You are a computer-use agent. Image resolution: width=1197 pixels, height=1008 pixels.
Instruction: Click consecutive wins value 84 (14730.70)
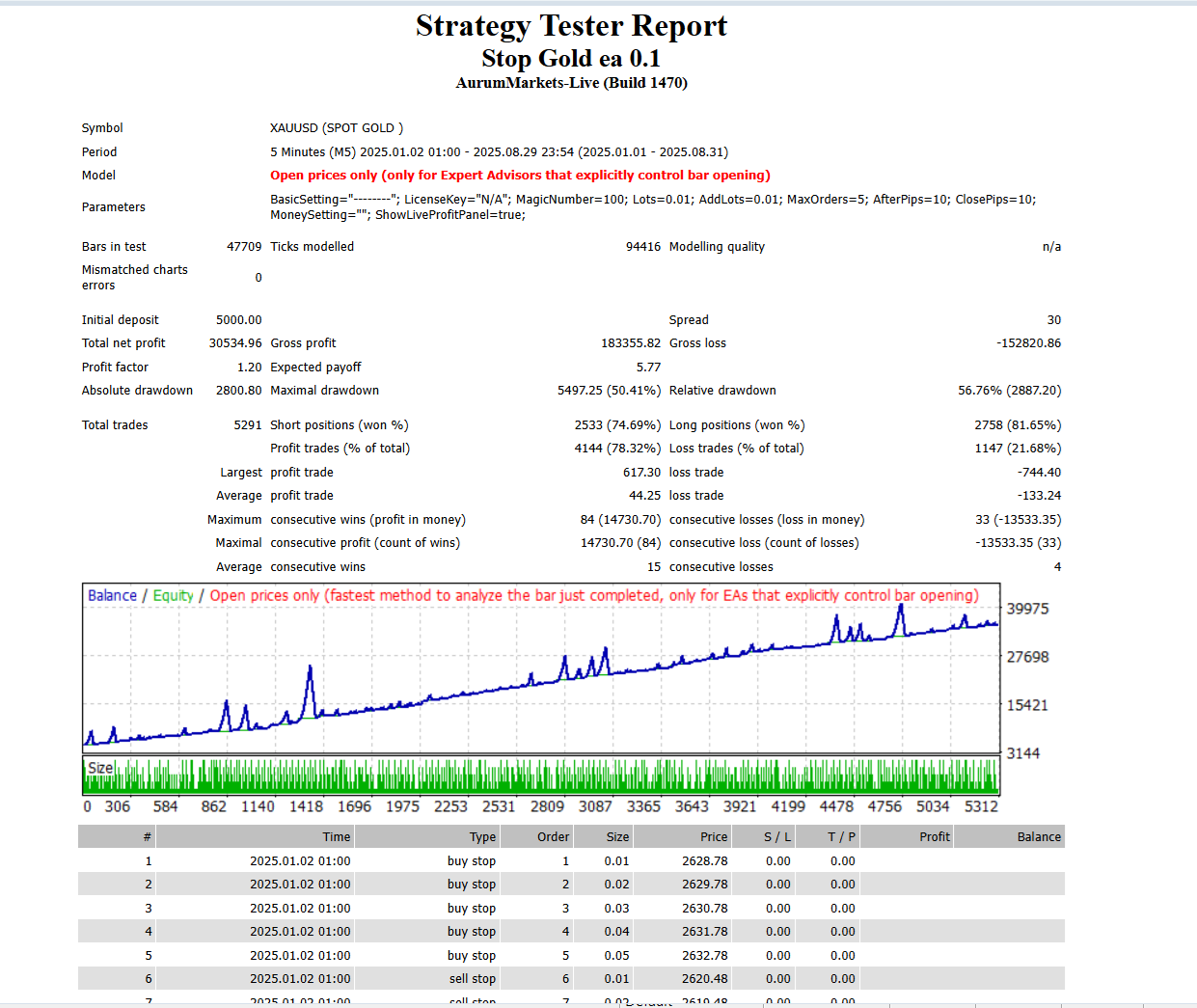click(x=621, y=520)
